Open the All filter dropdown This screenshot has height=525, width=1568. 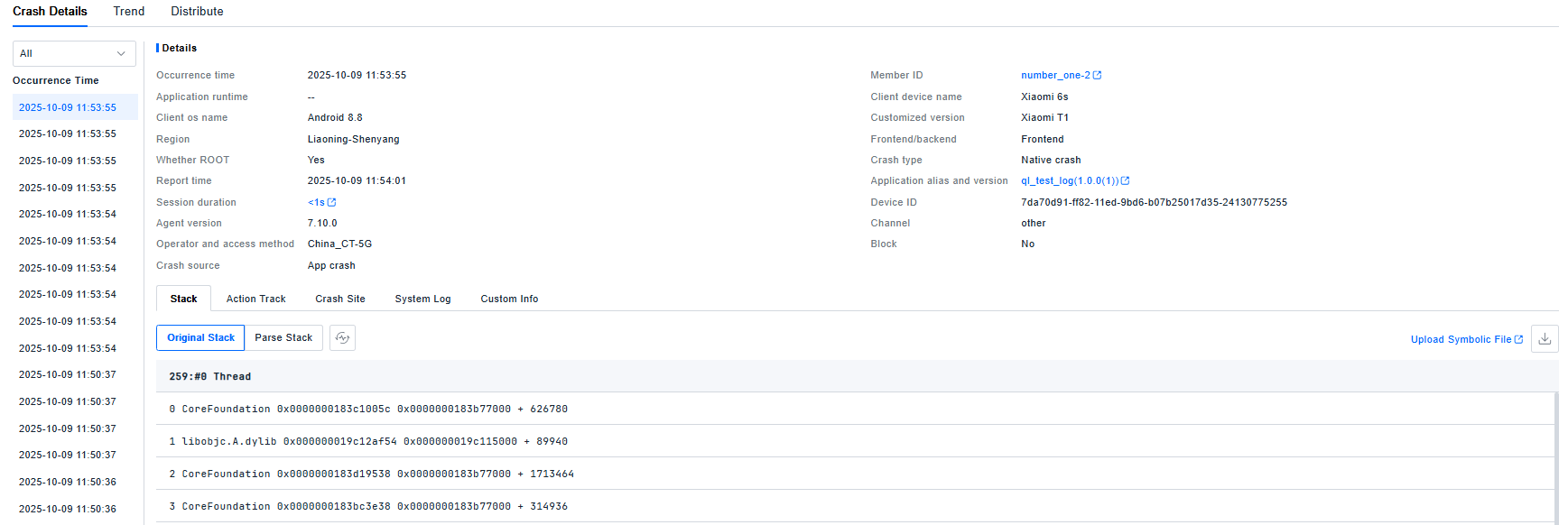pos(73,54)
